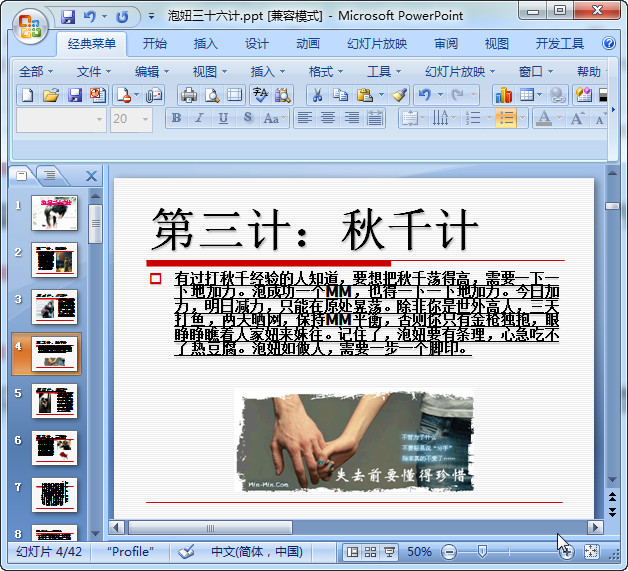Viewport: 628px width, 571px height.
Task: Expand the 文件 menu
Action: click(94, 72)
